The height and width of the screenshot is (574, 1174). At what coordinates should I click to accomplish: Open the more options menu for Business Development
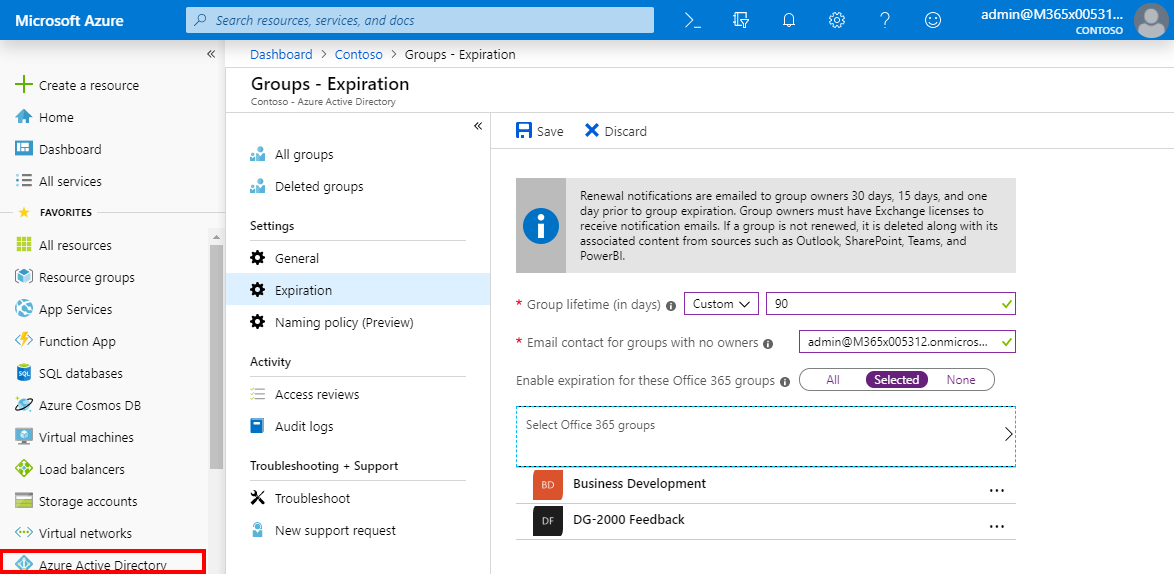[996, 491]
